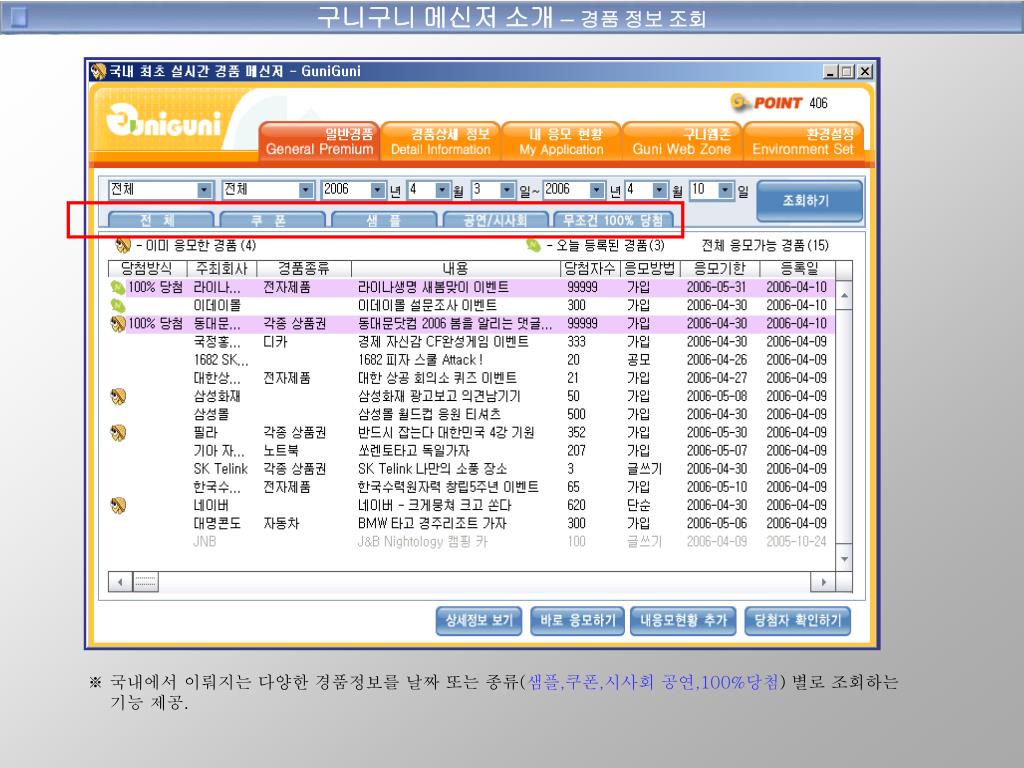Click the green icon on 라이나생명 row
The height and width of the screenshot is (768, 1024).
118,287
